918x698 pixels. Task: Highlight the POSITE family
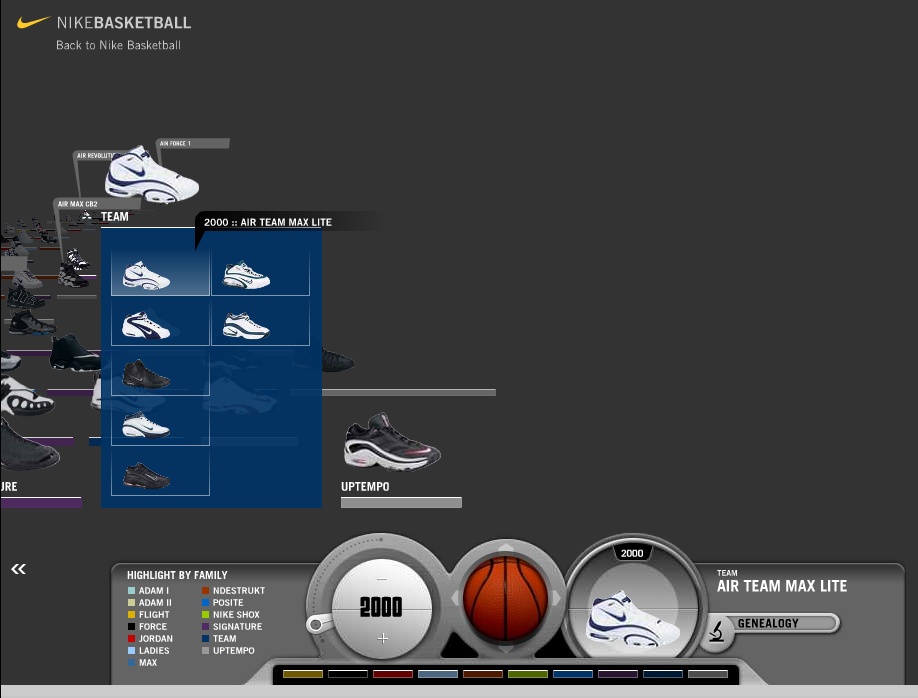click(x=222, y=603)
